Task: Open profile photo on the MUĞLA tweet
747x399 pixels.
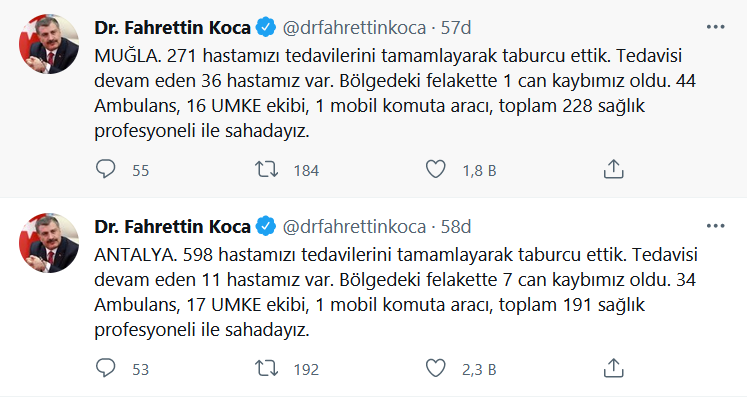Action: 49,44
